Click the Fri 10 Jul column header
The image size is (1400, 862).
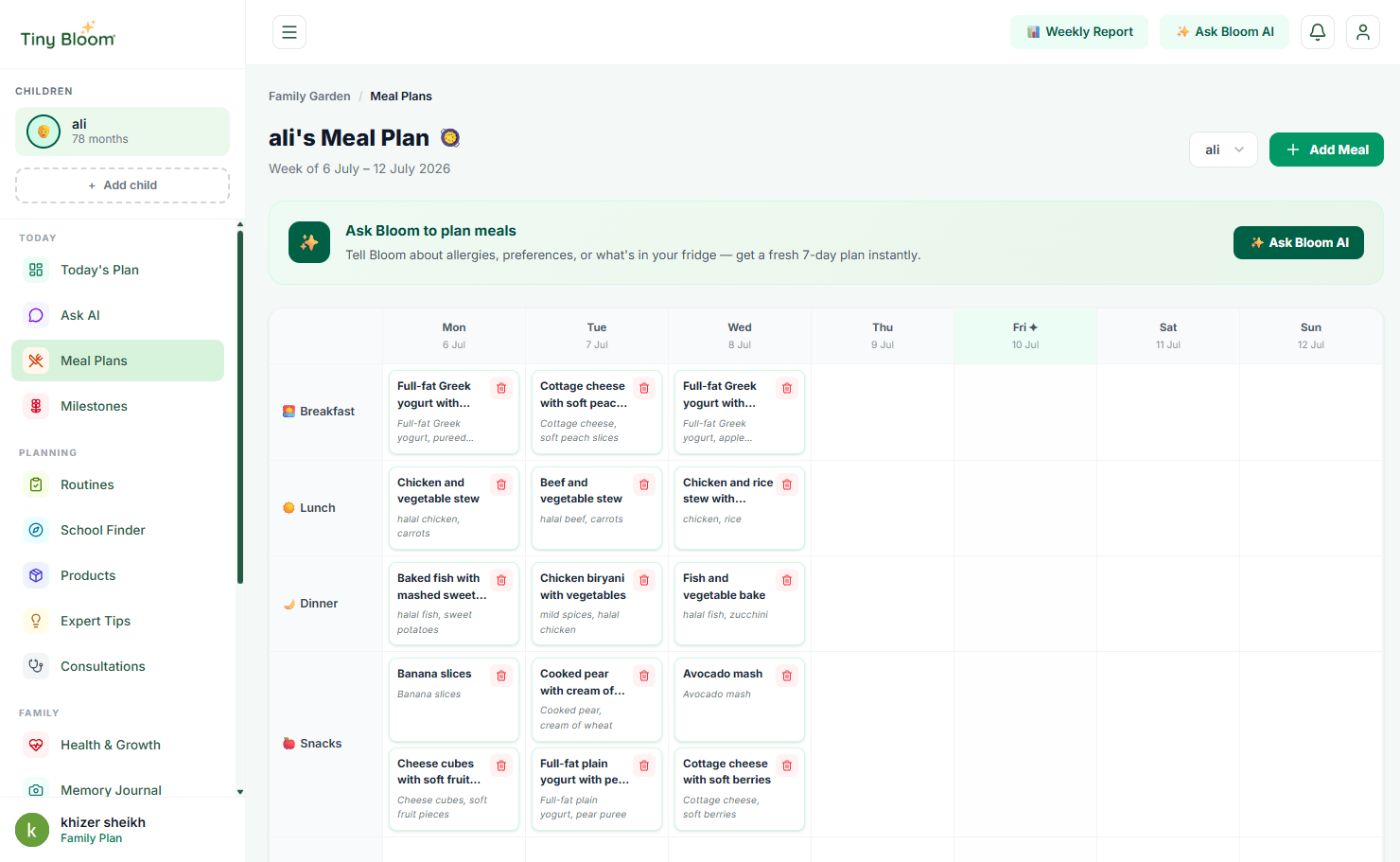(1025, 336)
